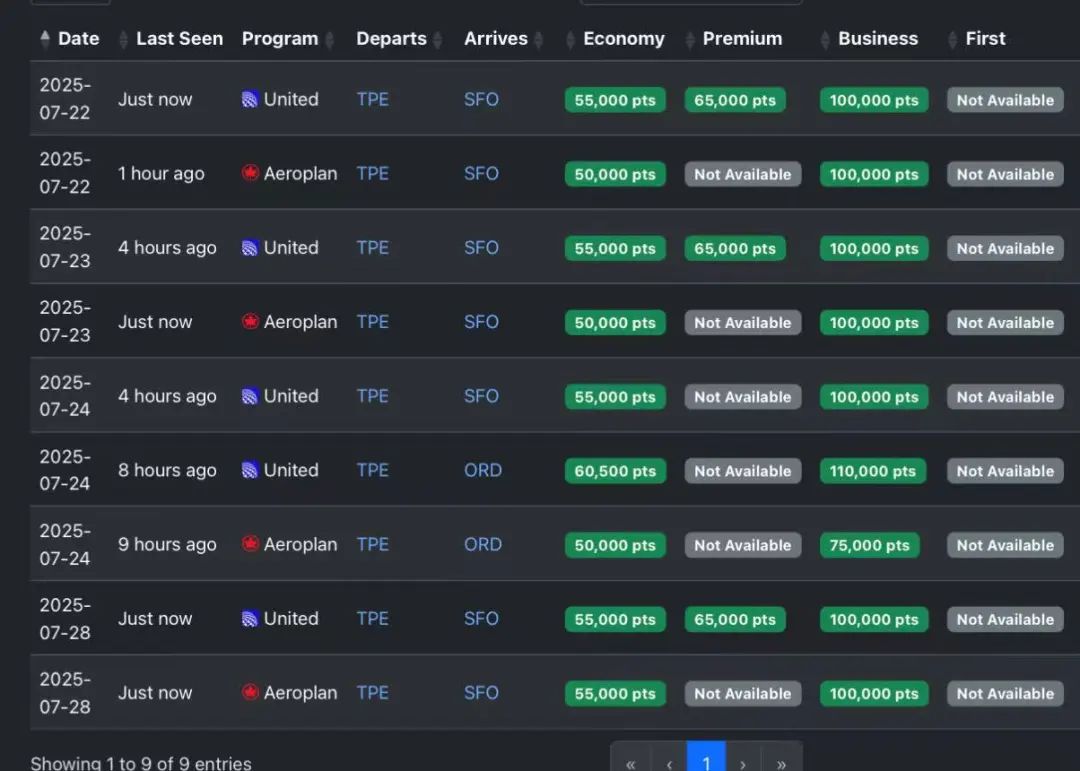This screenshot has height=771, width=1080.
Task: Jump to the first page with the double left arrow
Action: tap(630, 760)
